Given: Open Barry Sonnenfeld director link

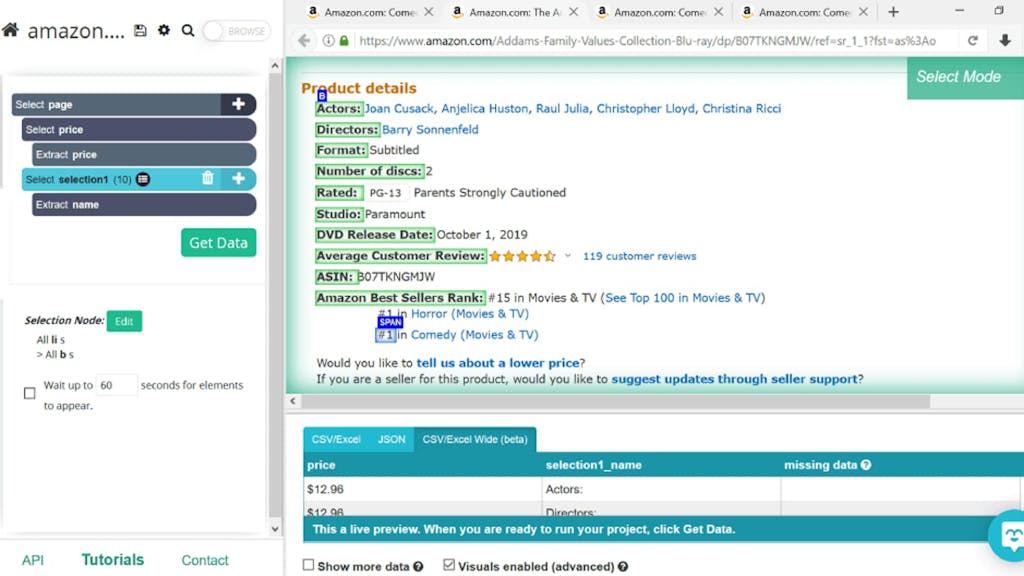Looking at the screenshot, I should tap(430, 129).
